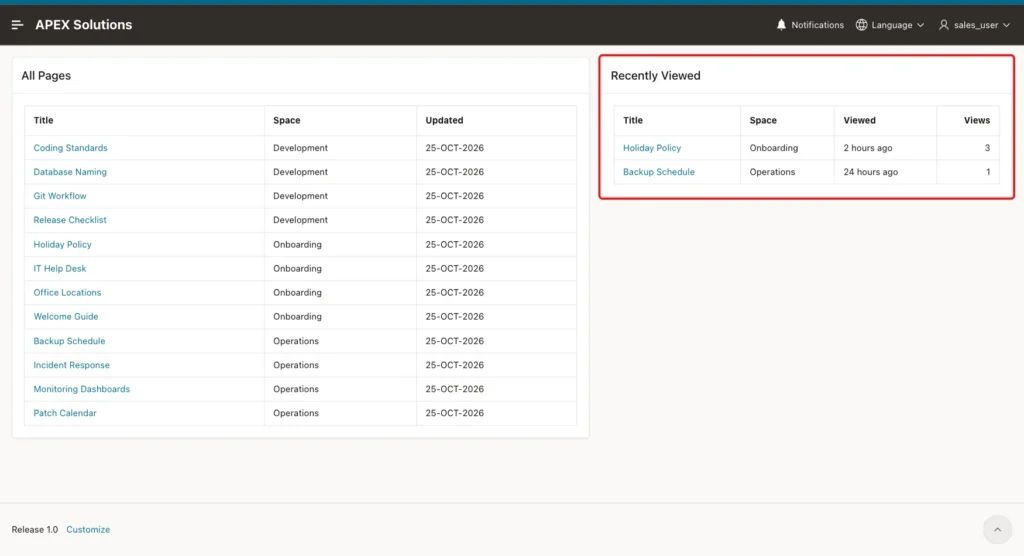
Task: Open the Coding Standards page link
Action: coord(71,148)
